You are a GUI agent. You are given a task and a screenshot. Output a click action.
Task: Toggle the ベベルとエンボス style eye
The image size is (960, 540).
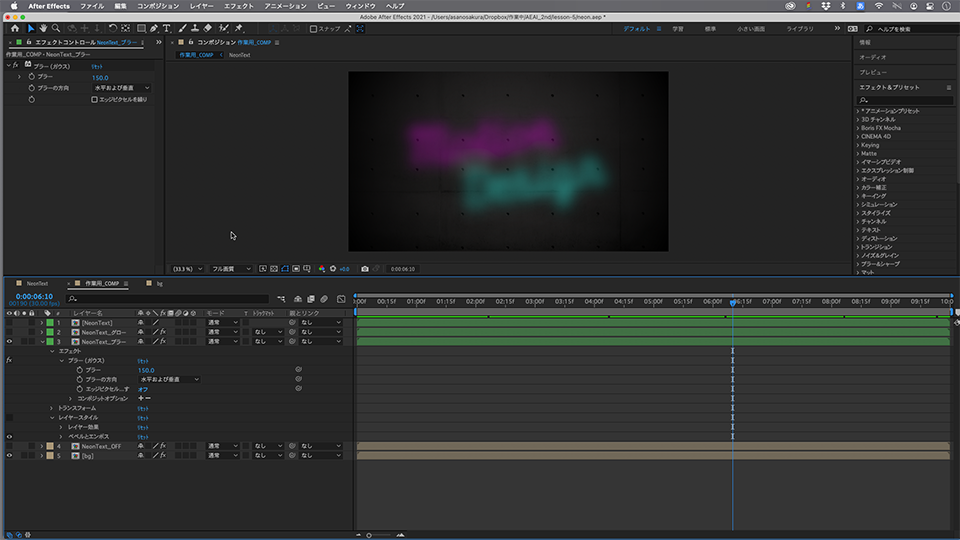click(9, 437)
